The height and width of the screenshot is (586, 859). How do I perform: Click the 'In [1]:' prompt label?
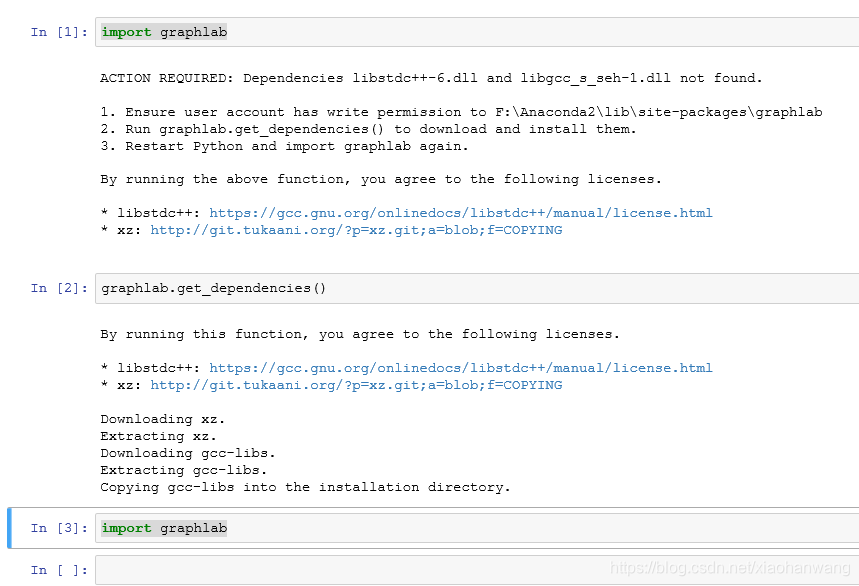(59, 32)
